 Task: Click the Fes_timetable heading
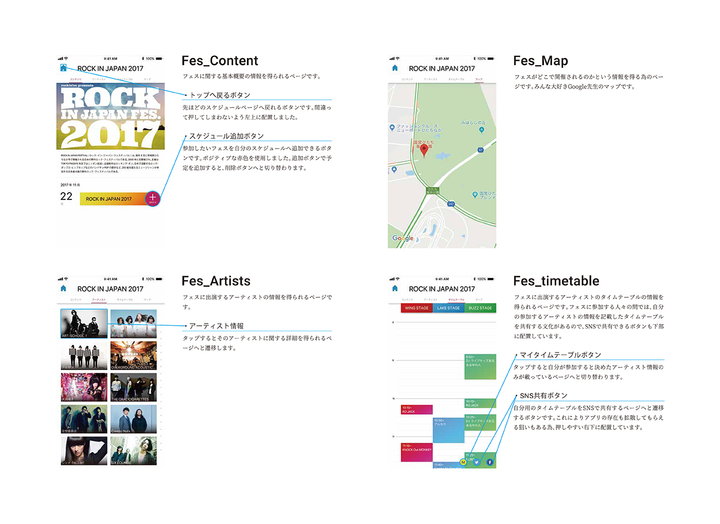coord(556,281)
